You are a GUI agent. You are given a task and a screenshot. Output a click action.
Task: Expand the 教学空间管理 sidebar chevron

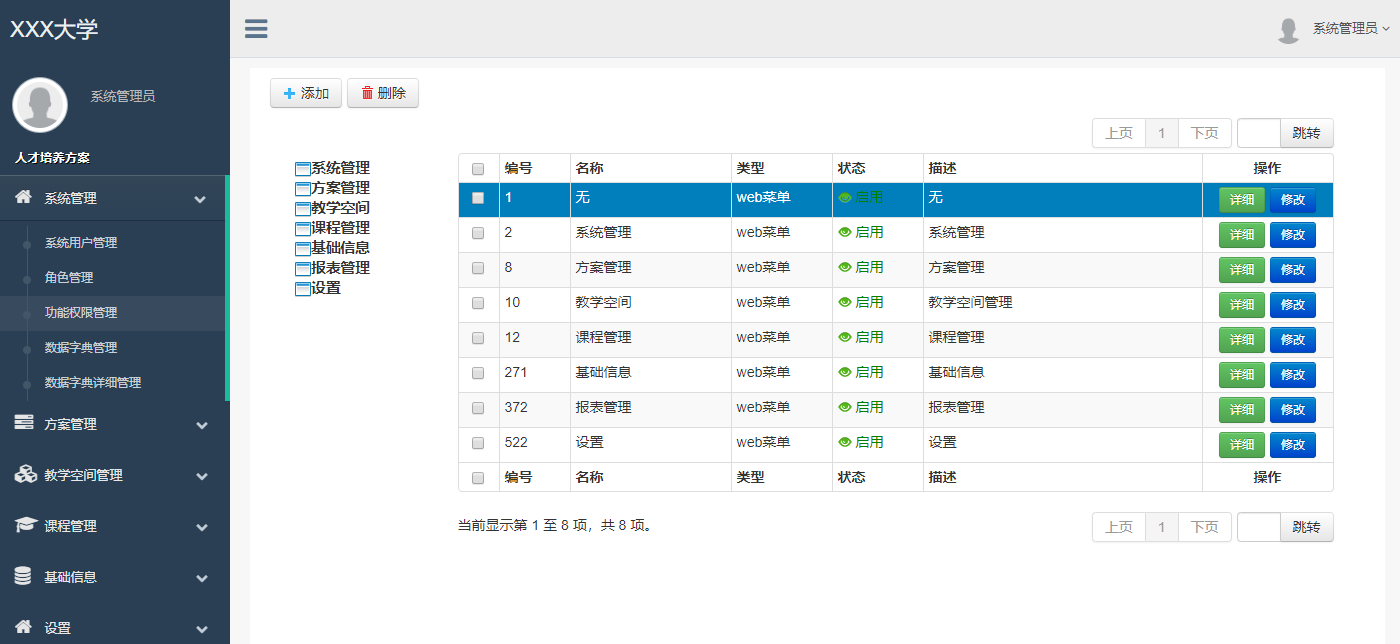[x=201, y=476]
